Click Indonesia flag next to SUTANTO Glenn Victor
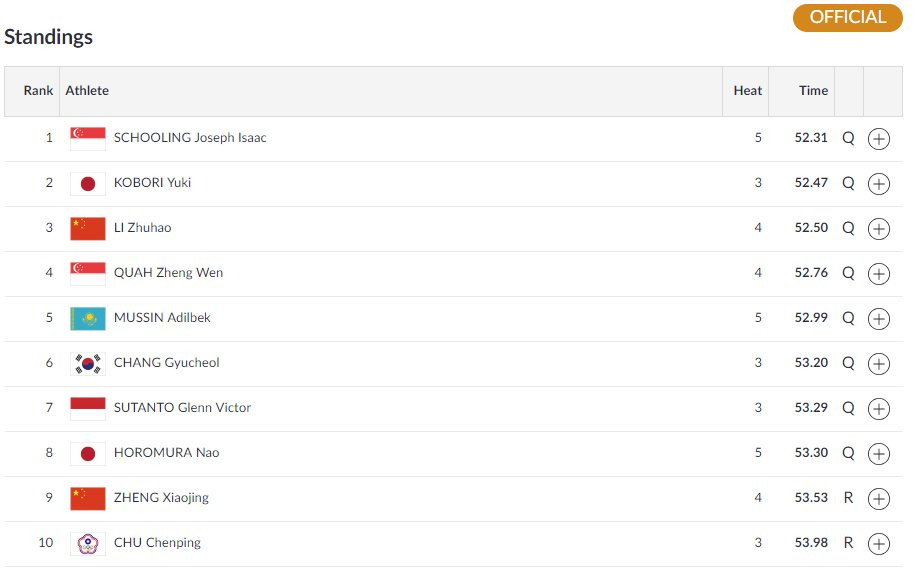 pyautogui.click(x=87, y=408)
